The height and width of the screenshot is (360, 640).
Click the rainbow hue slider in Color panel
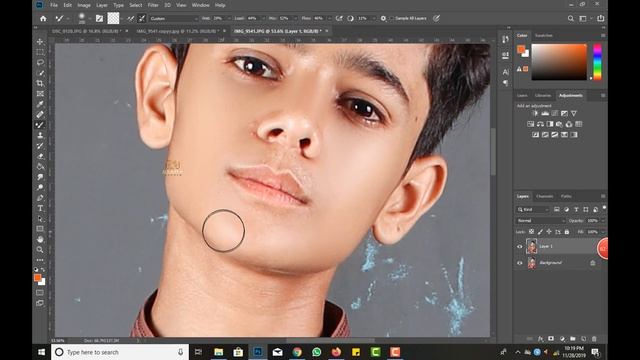pos(597,62)
